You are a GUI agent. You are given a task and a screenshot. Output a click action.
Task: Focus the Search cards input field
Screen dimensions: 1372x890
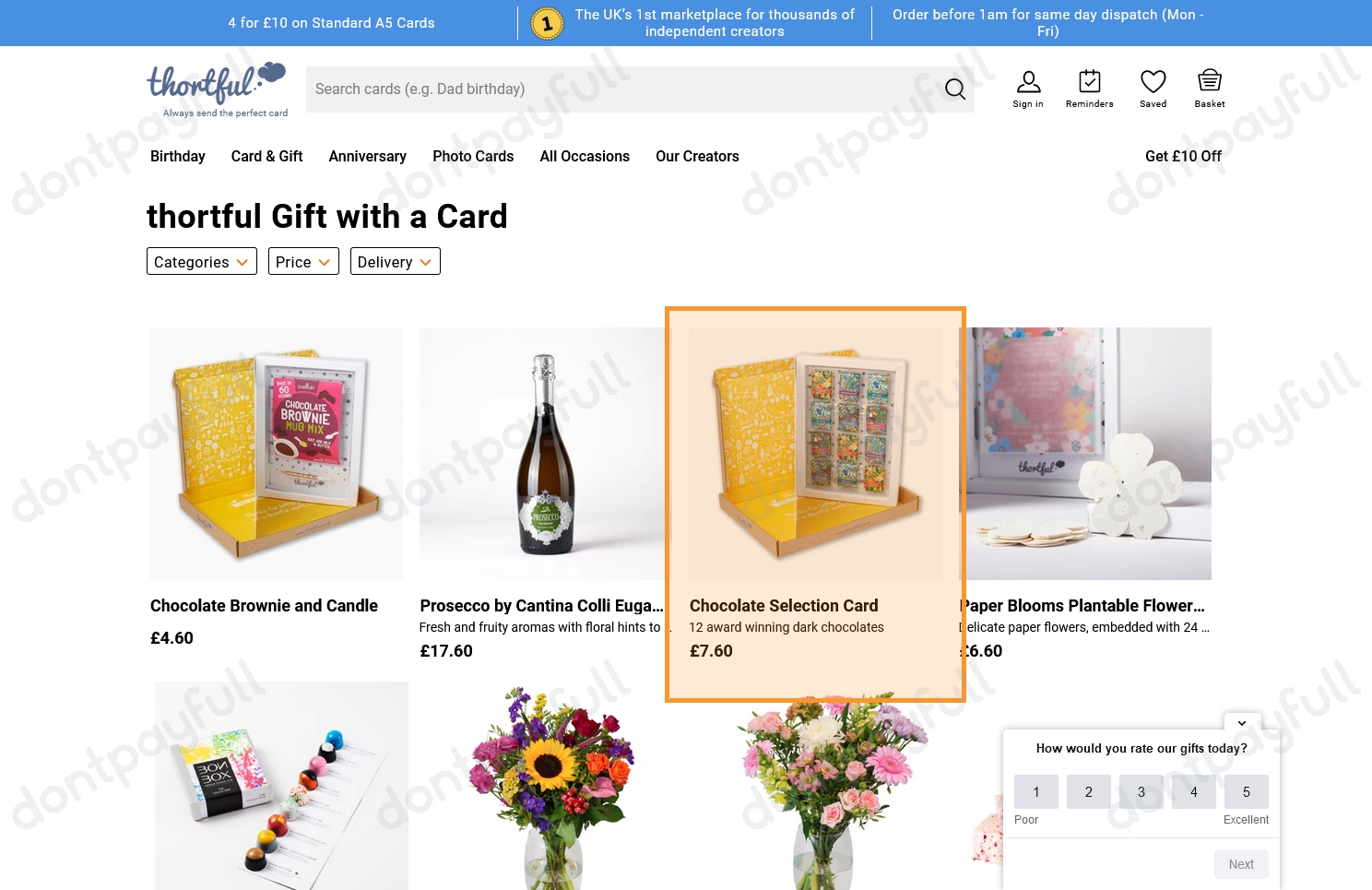click(622, 89)
